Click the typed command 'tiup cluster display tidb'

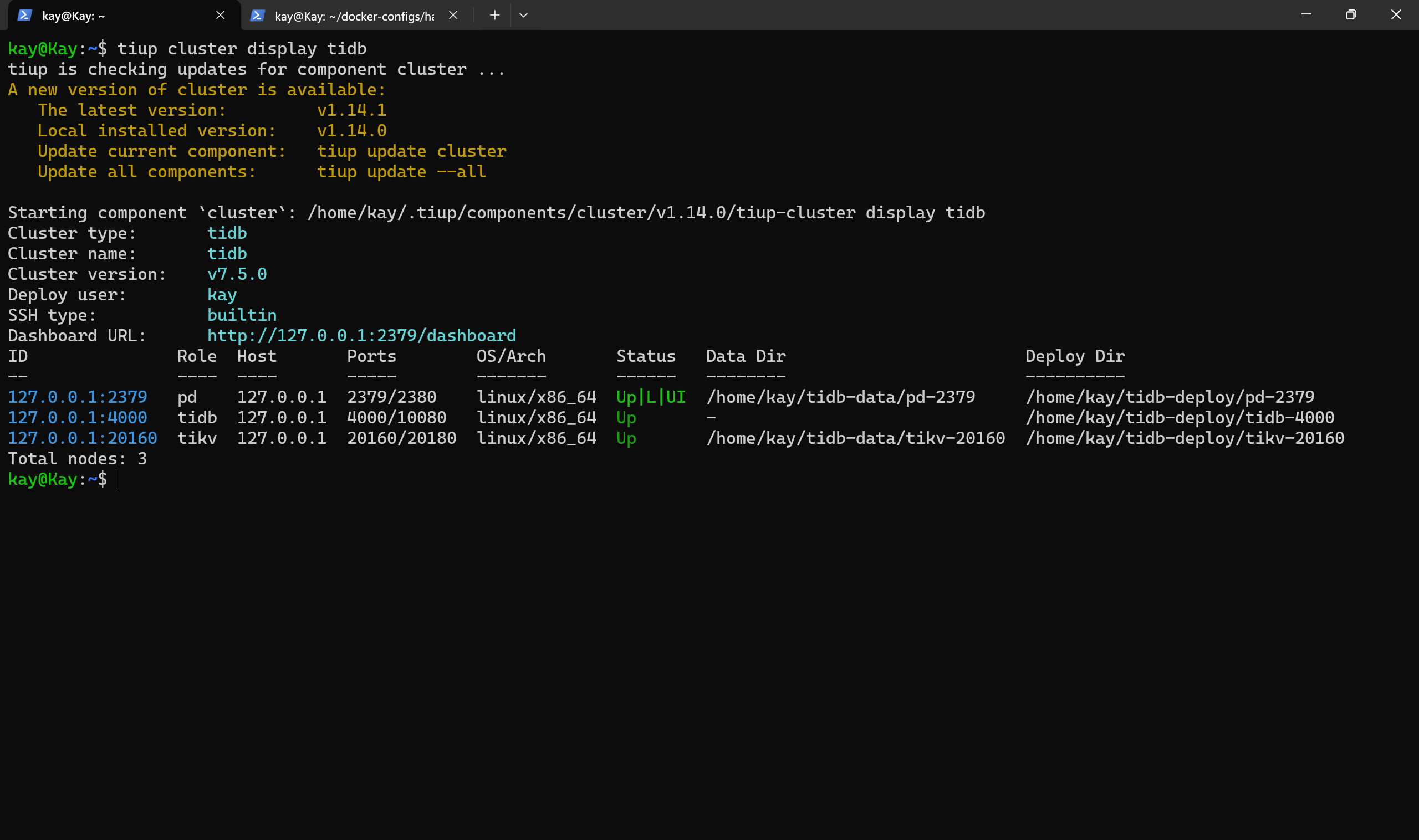click(x=242, y=49)
